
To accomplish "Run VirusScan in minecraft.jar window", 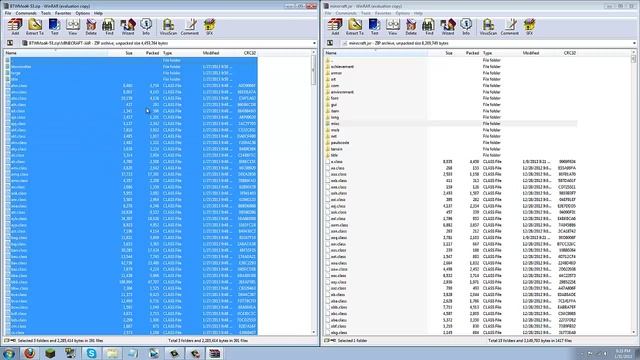I will (488, 27).
